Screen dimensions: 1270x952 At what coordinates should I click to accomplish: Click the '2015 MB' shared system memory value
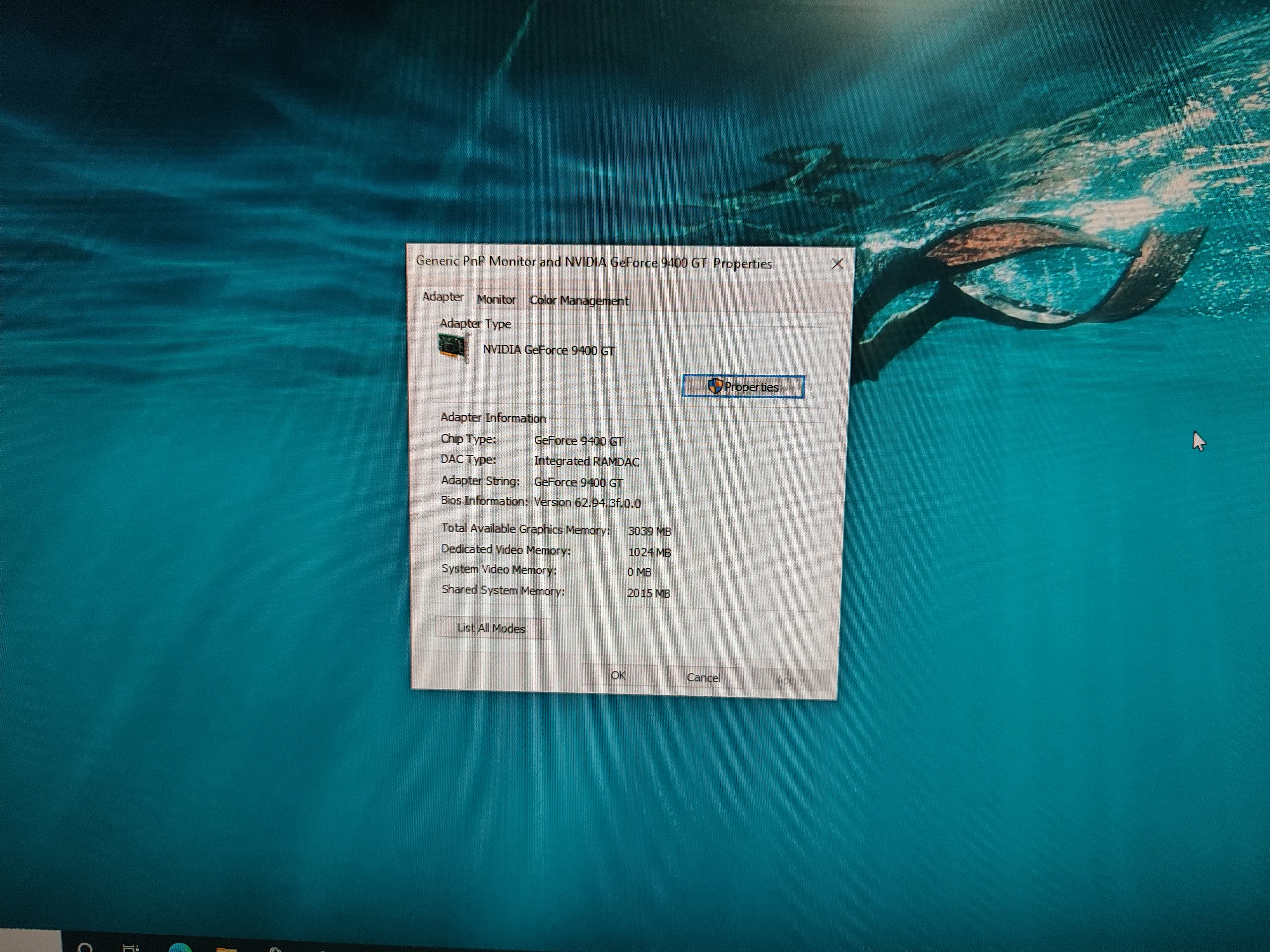(x=649, y=594)
